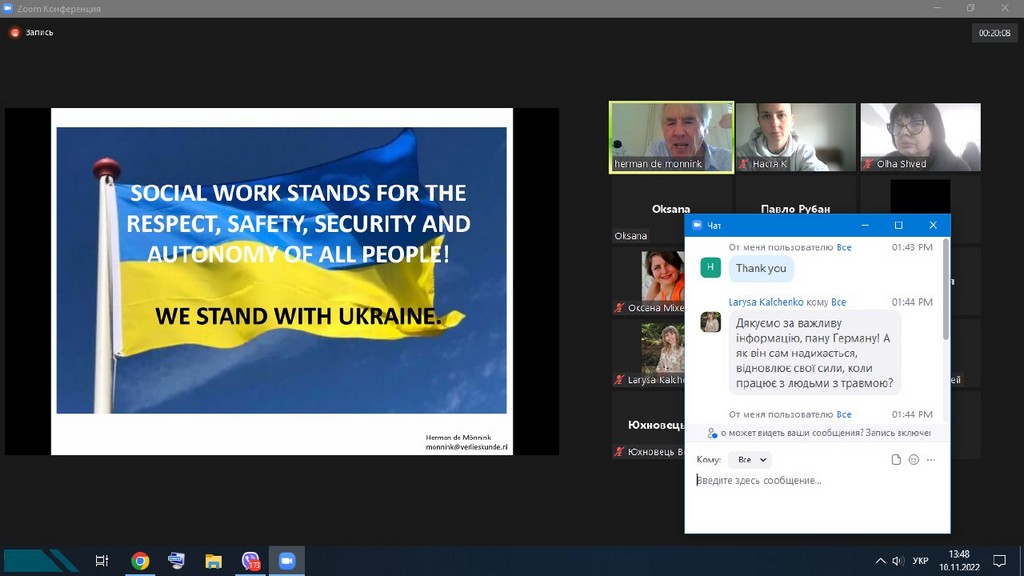This screenshot has width=1024, height=576.
Task: Open Viber from the taskbar
Action: (x=251, y=561)
